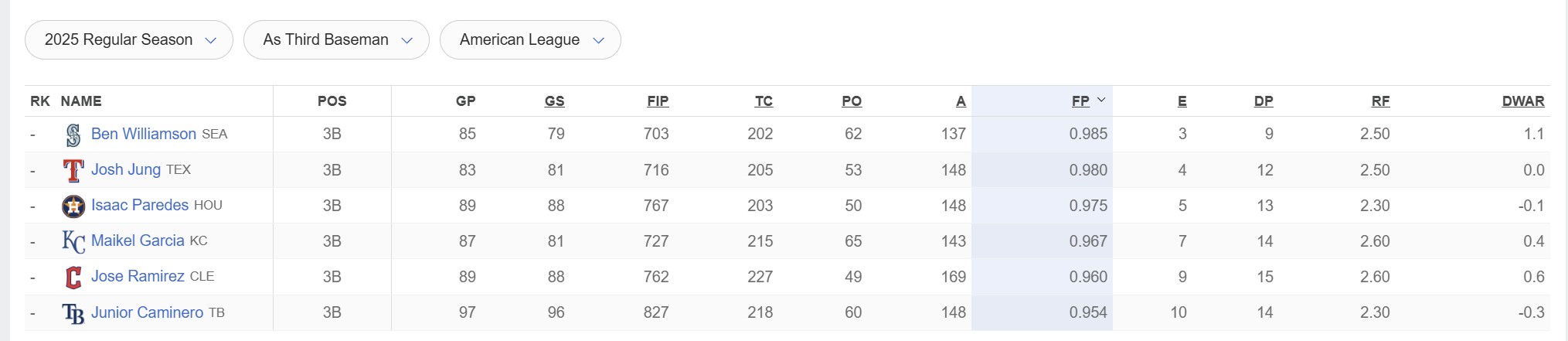Sort by DWAR column header

click(x=1522, y=101)
